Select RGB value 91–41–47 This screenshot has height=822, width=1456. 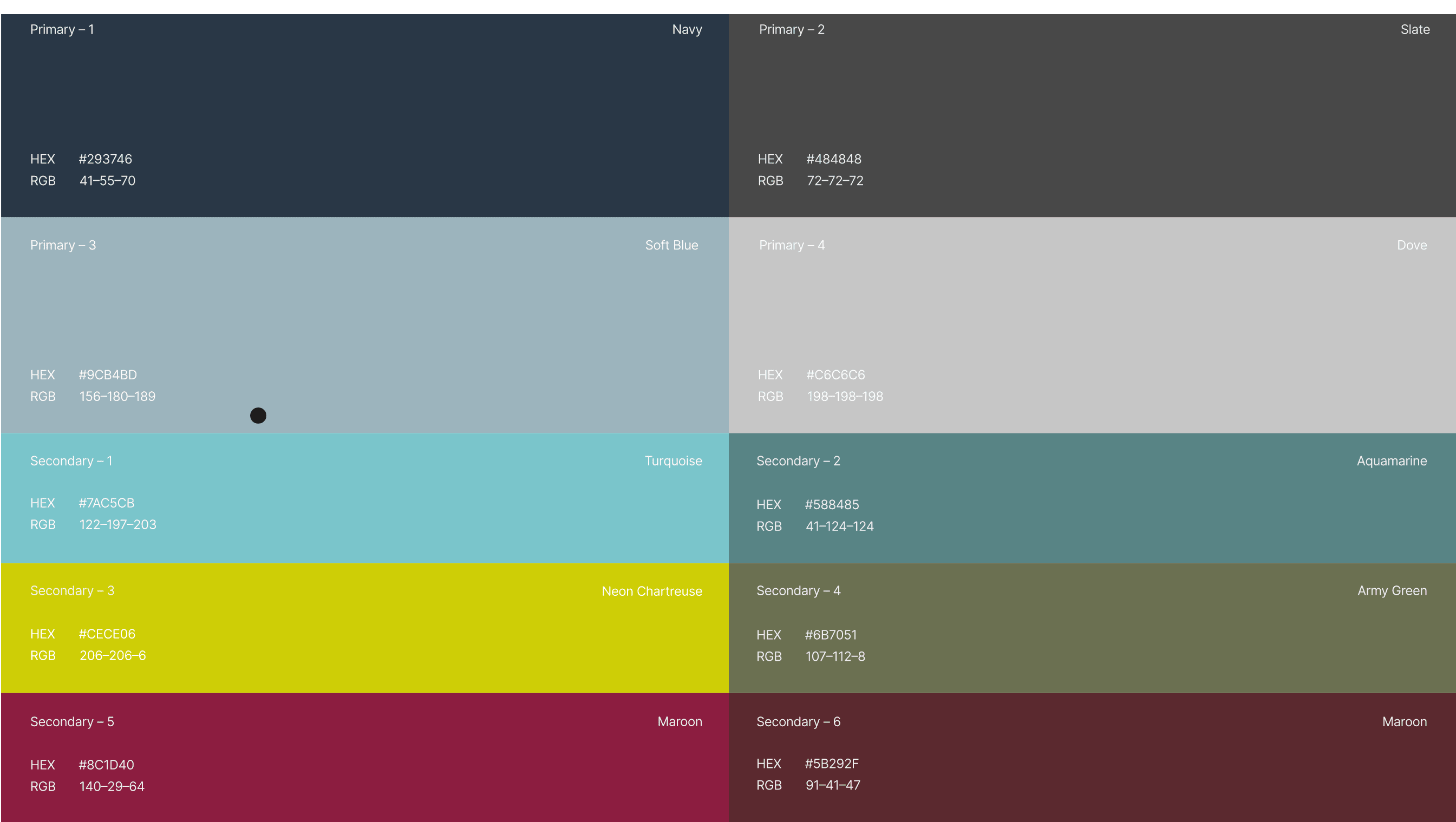point(833,786)
